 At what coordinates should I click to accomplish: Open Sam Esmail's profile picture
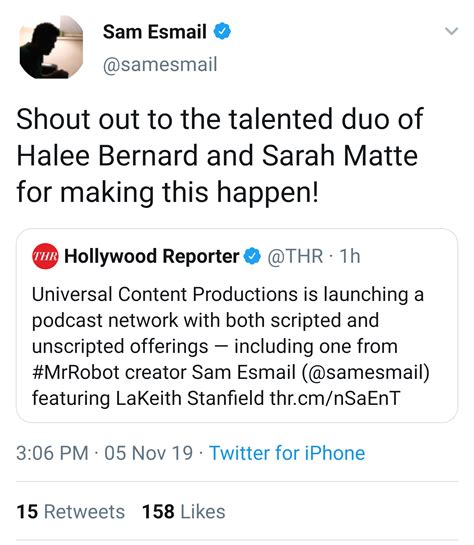click(51, 47)
